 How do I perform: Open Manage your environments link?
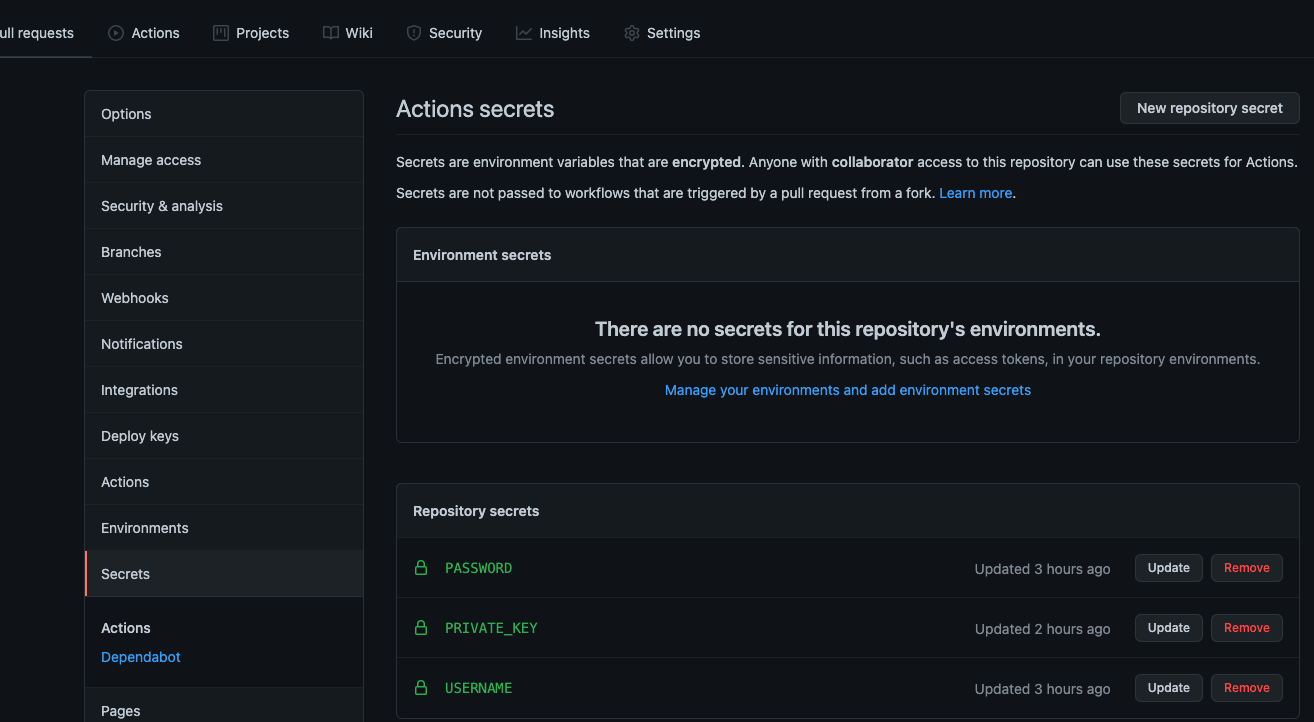pos(847,390)
